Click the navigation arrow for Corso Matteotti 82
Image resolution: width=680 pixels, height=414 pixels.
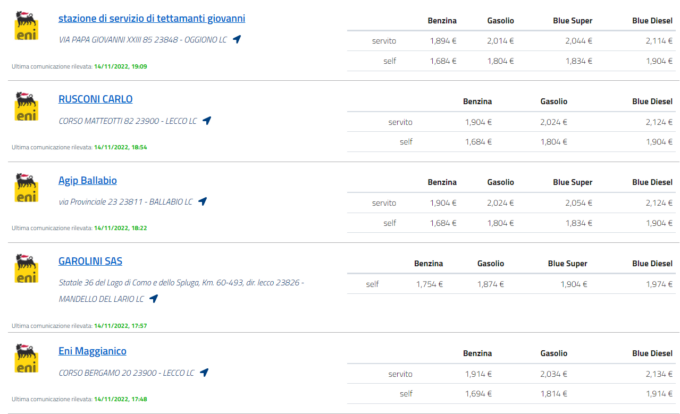[207, 121]
